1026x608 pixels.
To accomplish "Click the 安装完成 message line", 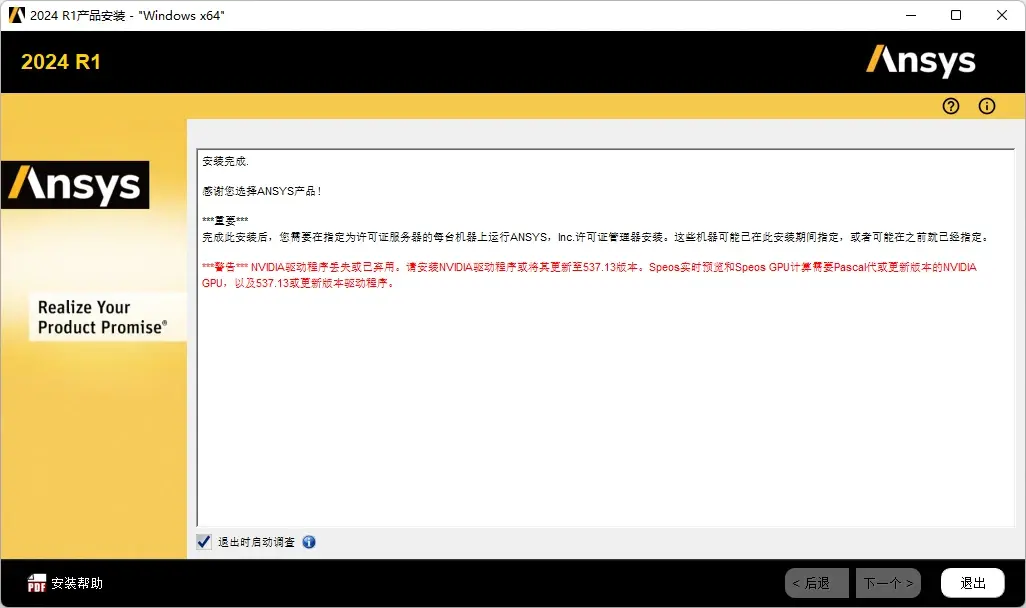I will click(225, 161).
